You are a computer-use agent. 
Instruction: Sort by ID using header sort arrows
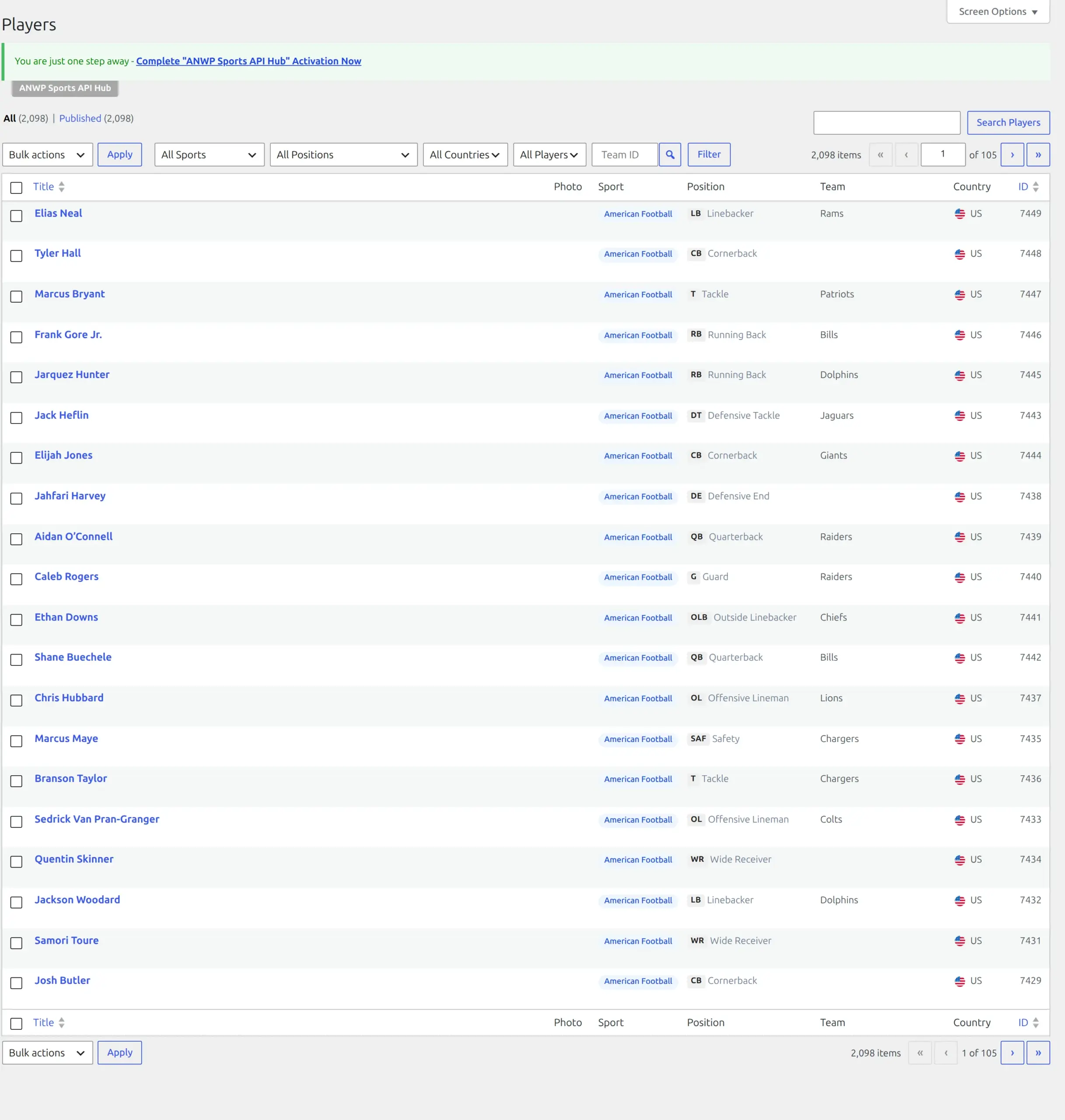tap(1036, 187)
